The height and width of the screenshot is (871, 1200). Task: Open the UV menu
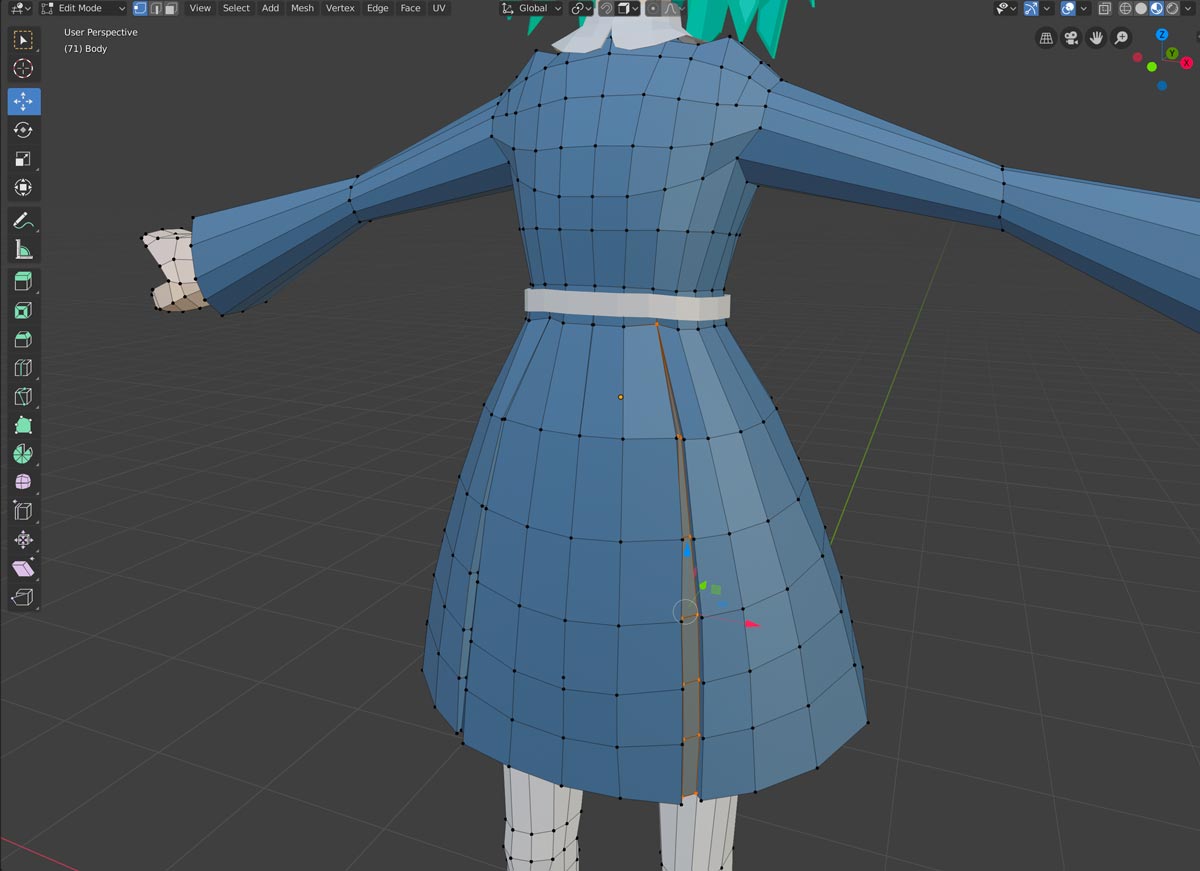pos(439,8)
